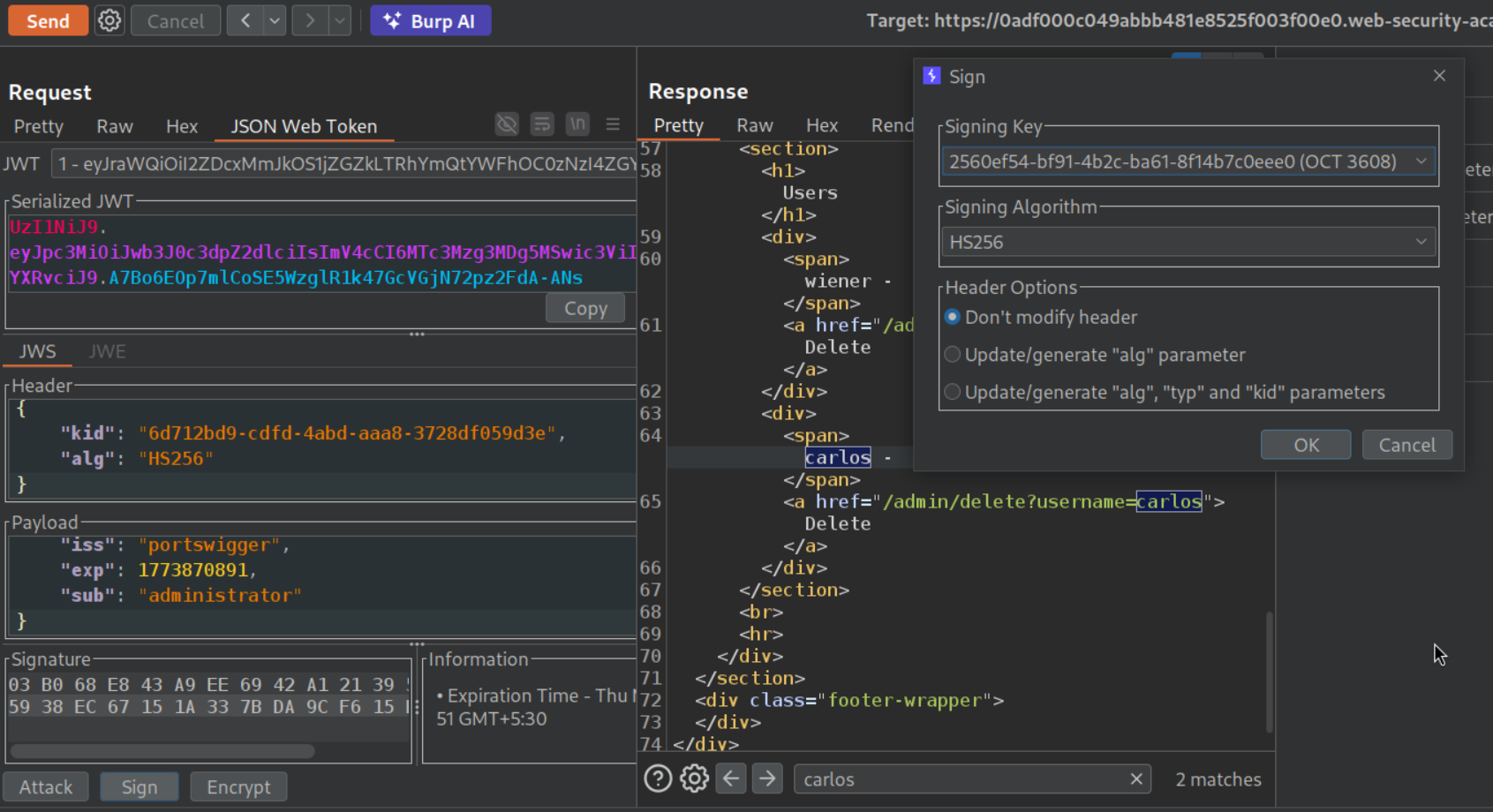
Task: Select Update/generate "alg" parameter option
Action: click(x=953, y=355)
